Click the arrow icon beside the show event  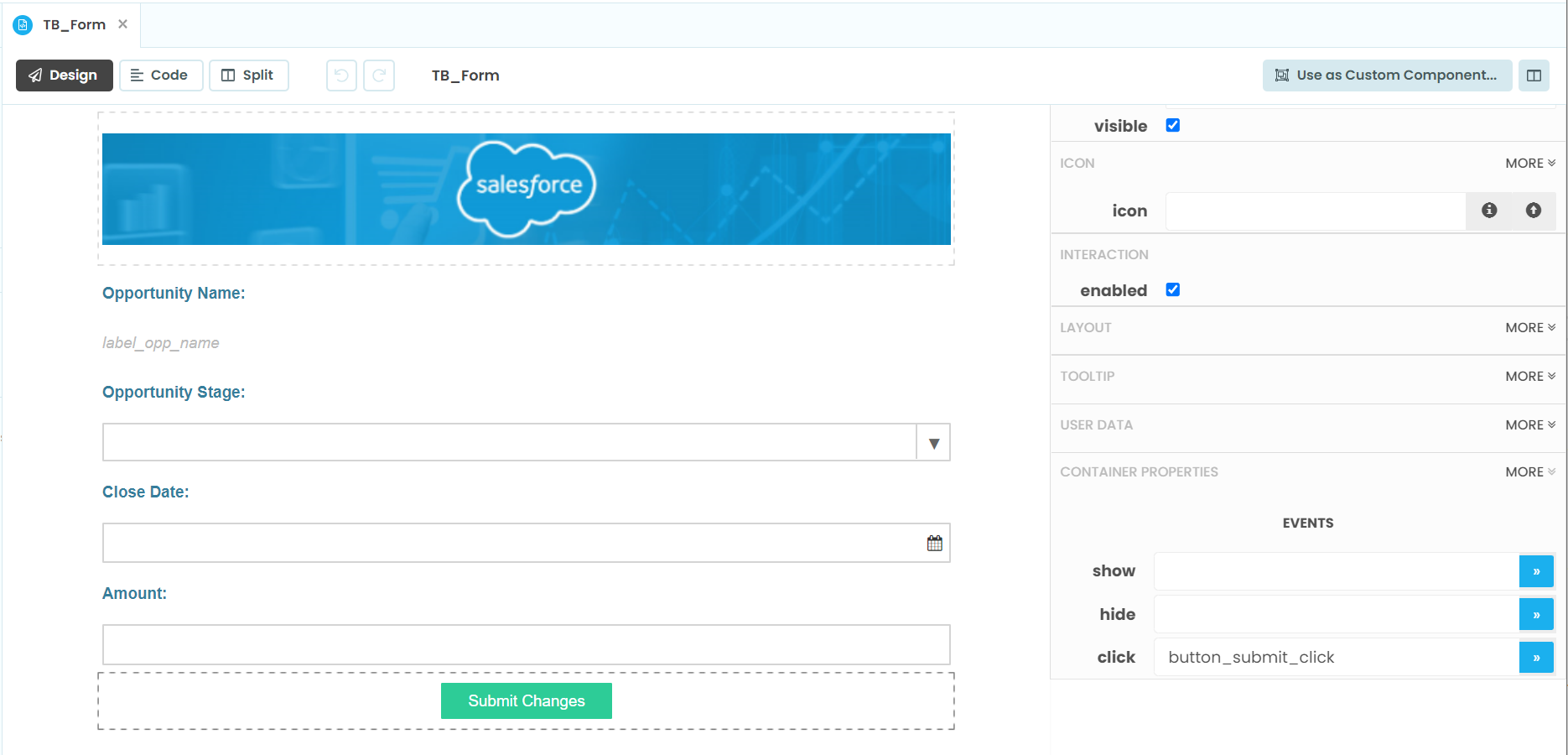coord(1536,570)
